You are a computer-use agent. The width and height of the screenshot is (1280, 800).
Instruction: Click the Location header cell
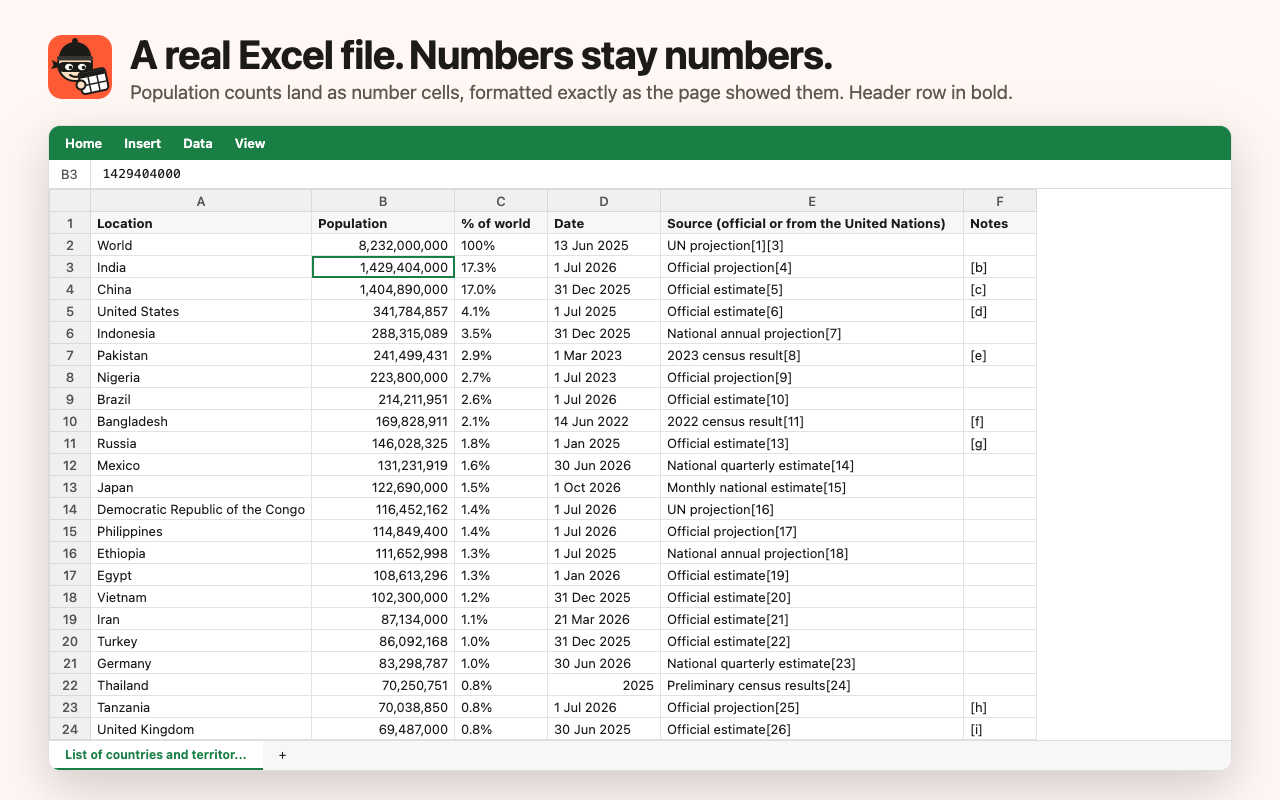[201, 223]
